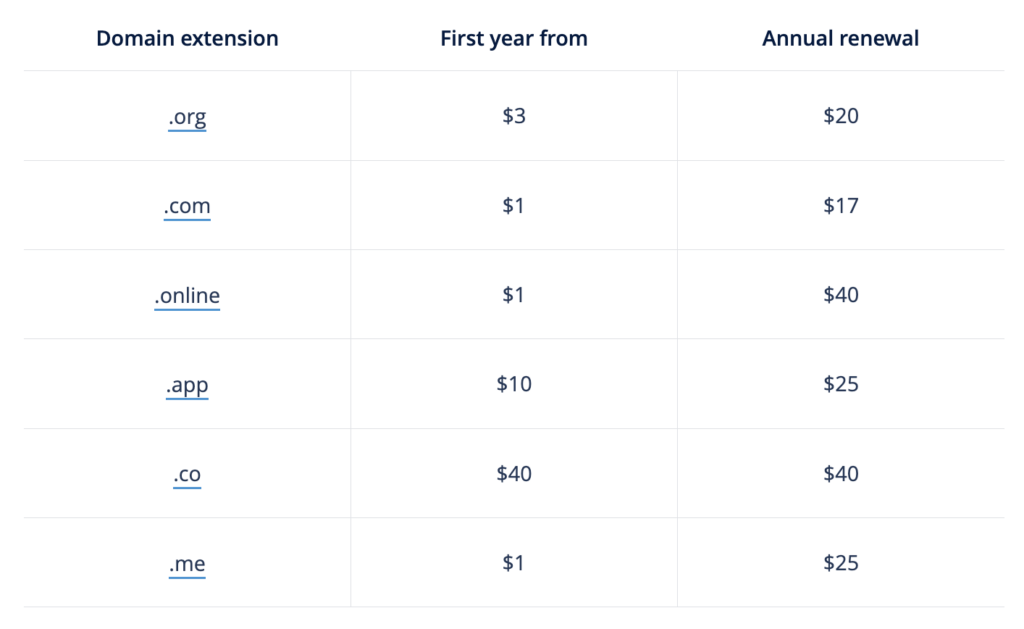Open the .org domain extension link

click(x=187, y=118)
